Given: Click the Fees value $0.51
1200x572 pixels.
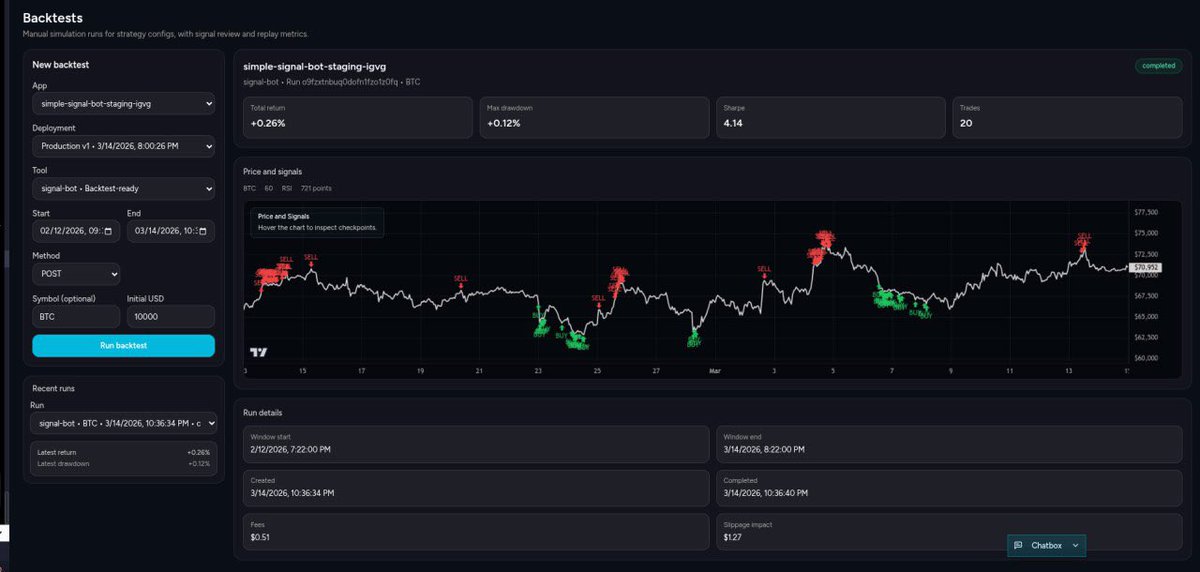Looking at the screenshot, I should pos(260,536).
